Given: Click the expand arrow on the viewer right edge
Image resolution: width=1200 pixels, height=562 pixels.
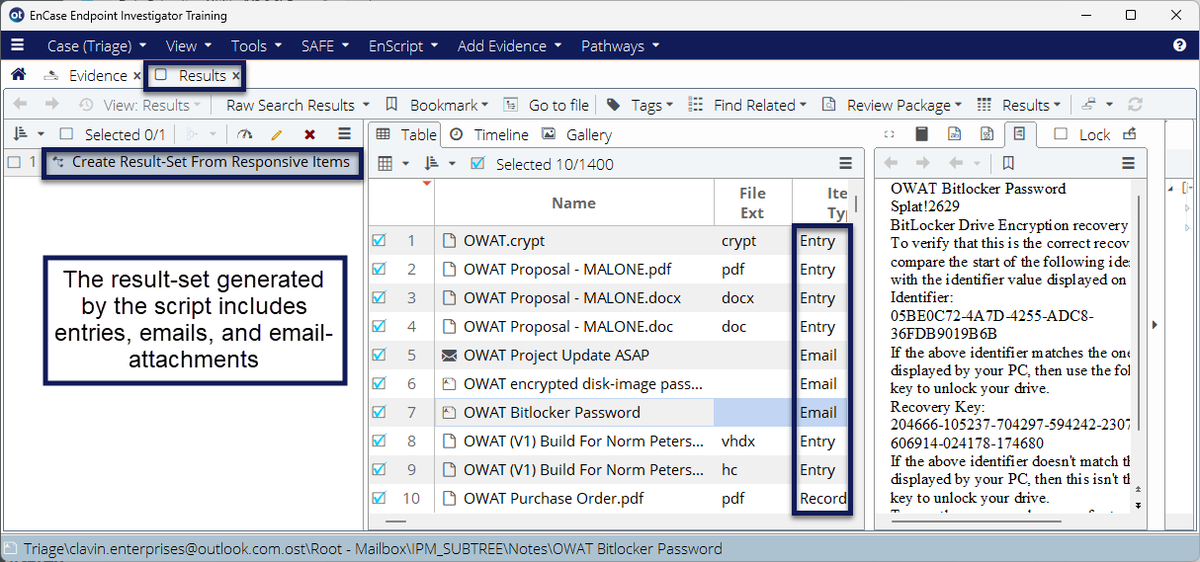Looking at the screenshot, I should pyautogui.click(x=1155, y=324).
